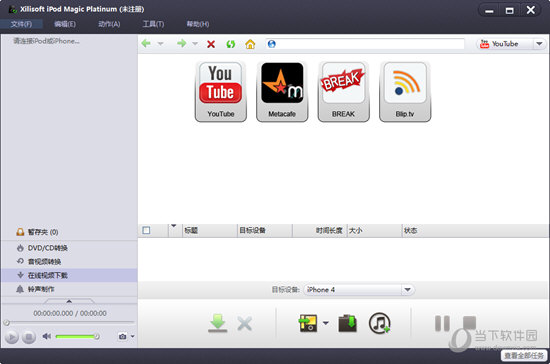Open the YouTube site tile

221,92
